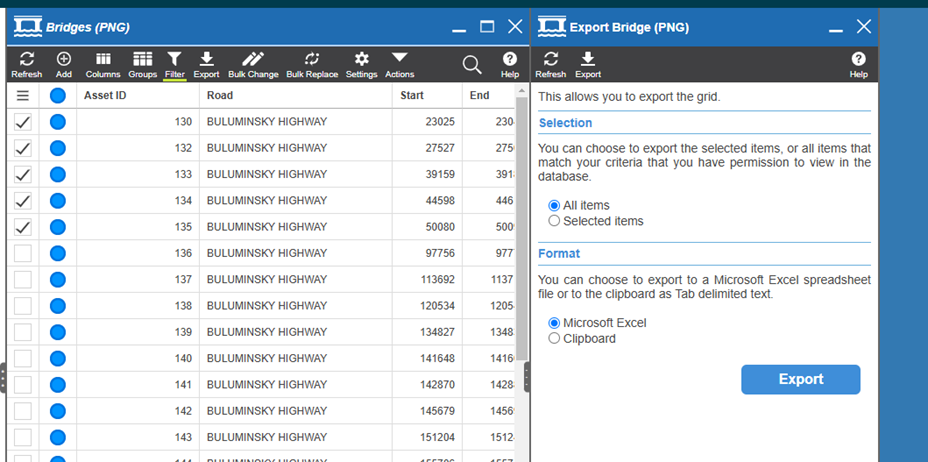Screen dimensions: 928x462
Task: Select Start value 97756
Action: [x=440, y=253]
